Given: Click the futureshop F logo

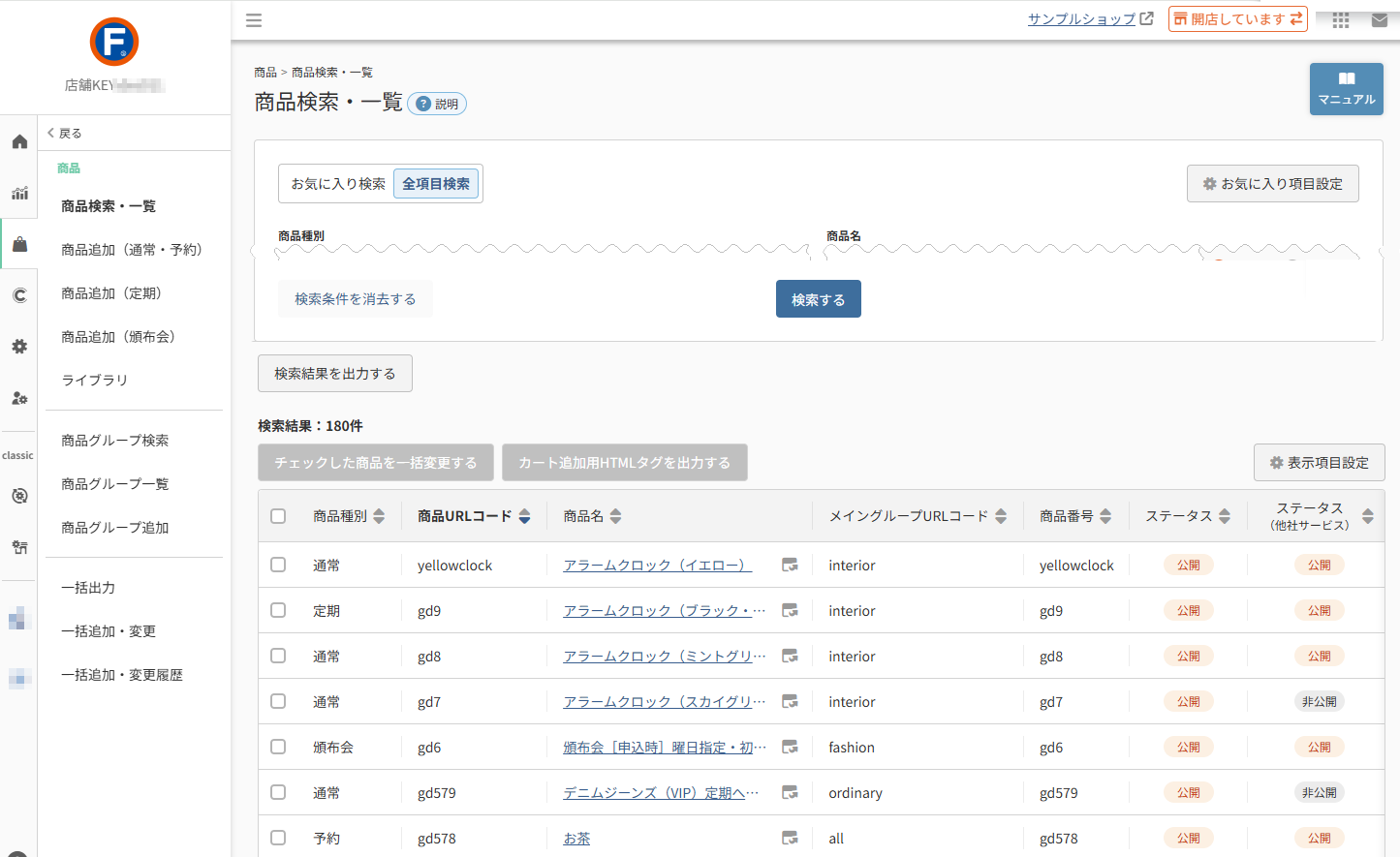Looking at the screenshot, I should tap(114, 42).
